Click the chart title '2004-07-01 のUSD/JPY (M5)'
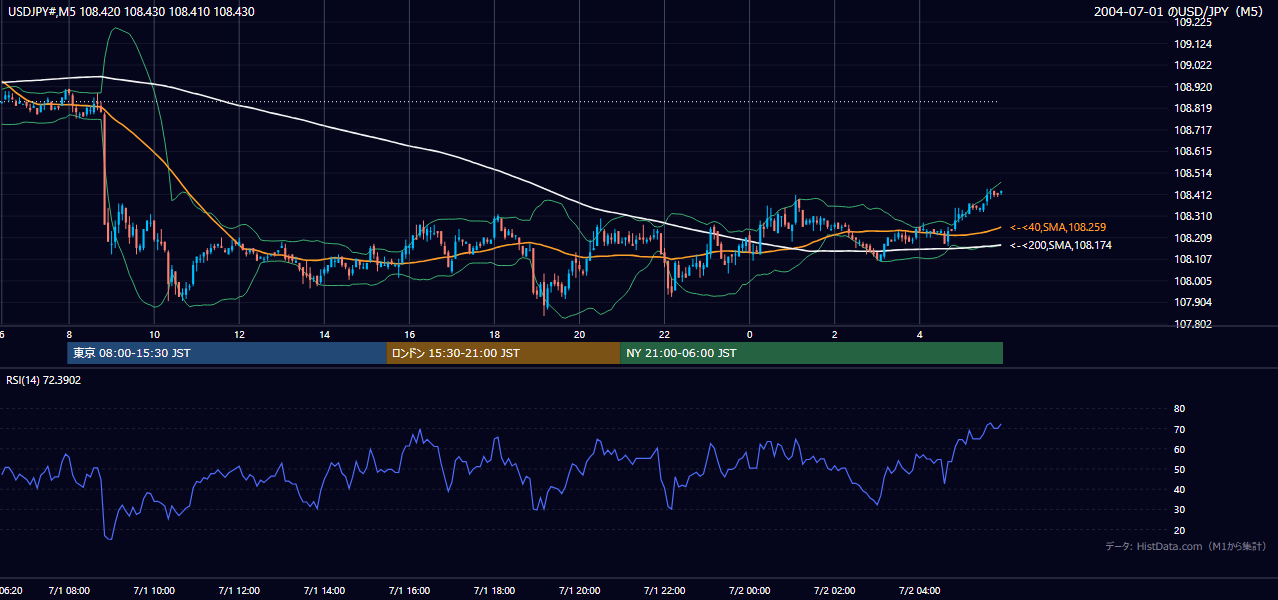1278x600 pixels. tap(1181, 12)
